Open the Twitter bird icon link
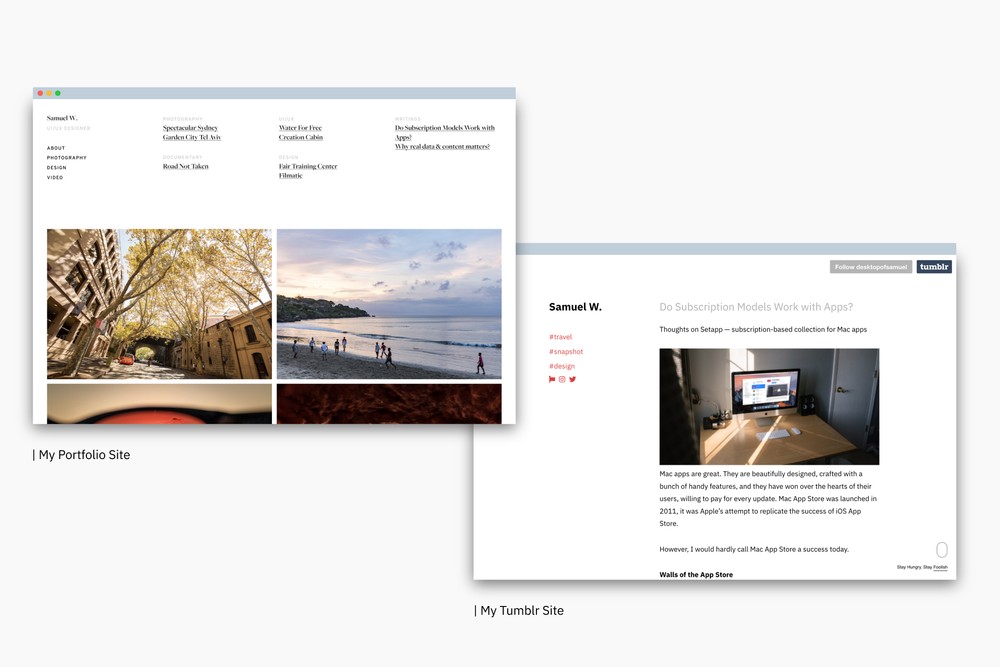The width and height of the screenshot is (1000, 667). point(573,380)
